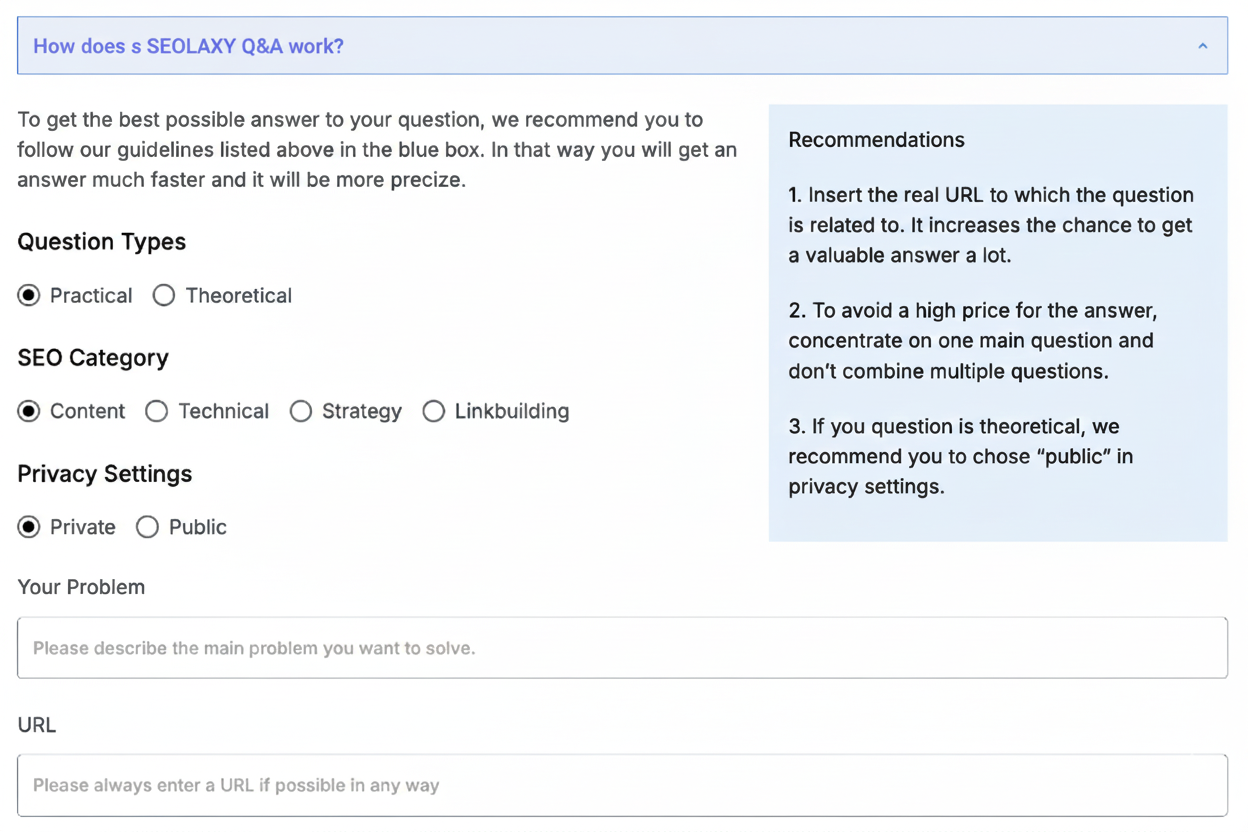Image resolution: width=1248 pixels, height=832 pixels.
Task: Click the "Your Problem" field label
Action: (x=81, y=587)
